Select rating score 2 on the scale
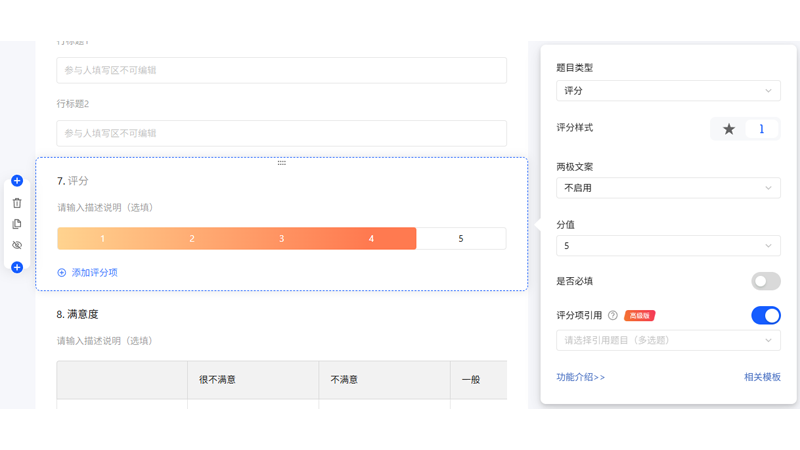The height and width of the screenshot is (450, 800). 192,238
